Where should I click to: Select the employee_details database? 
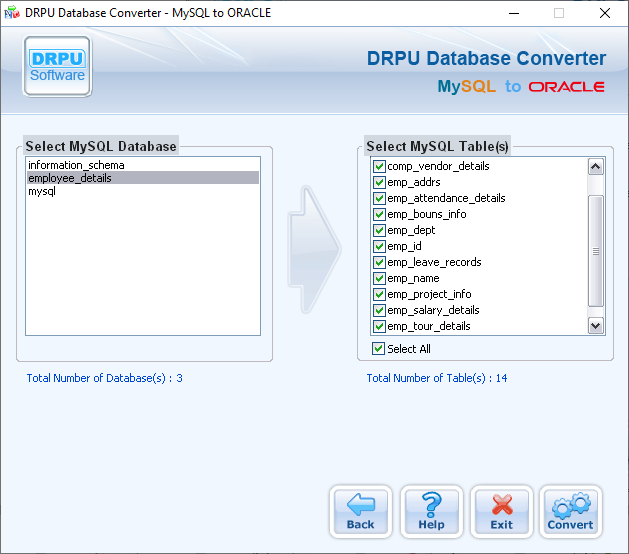[143, 178]
